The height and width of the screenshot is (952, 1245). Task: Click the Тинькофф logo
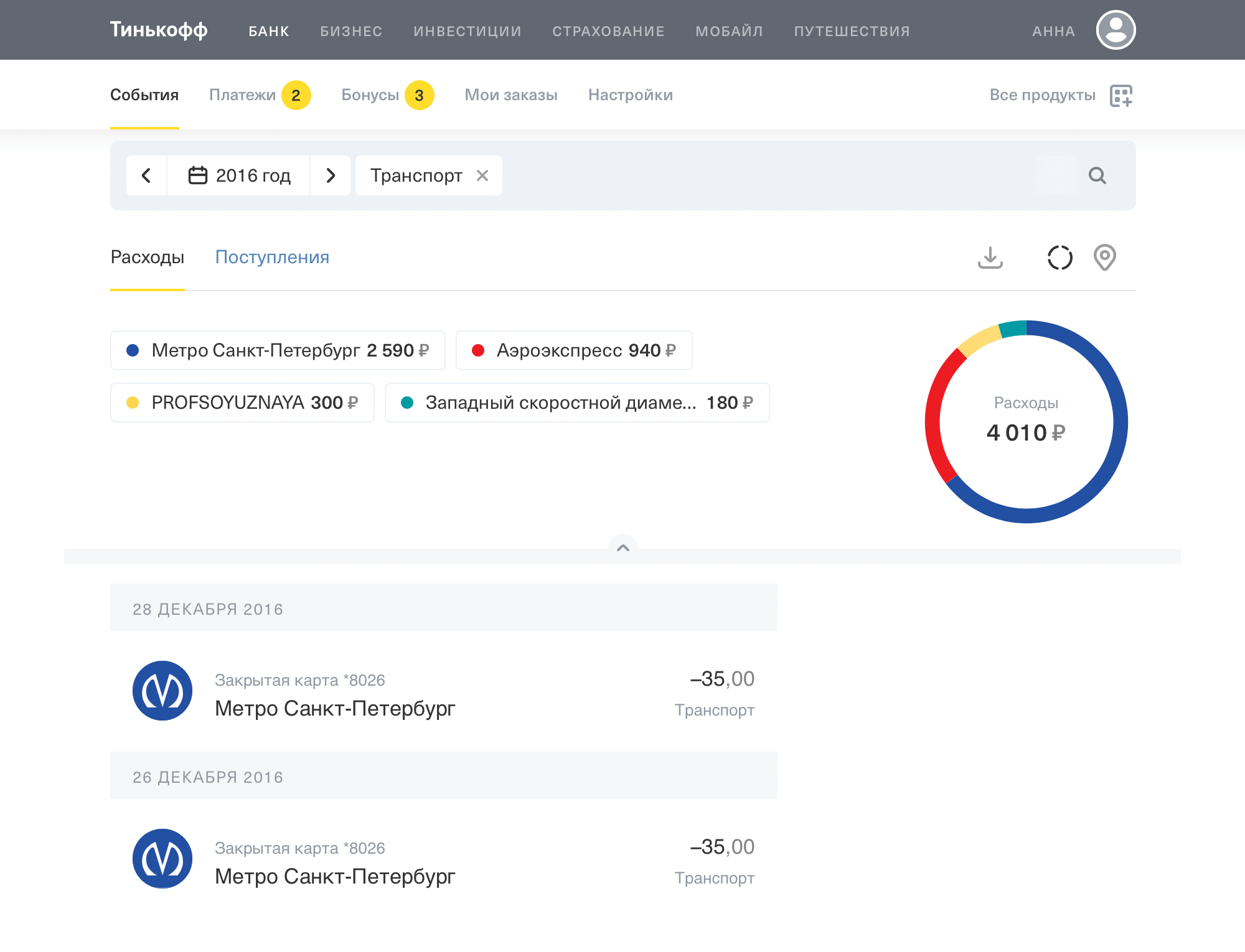[x=159, y=30]
